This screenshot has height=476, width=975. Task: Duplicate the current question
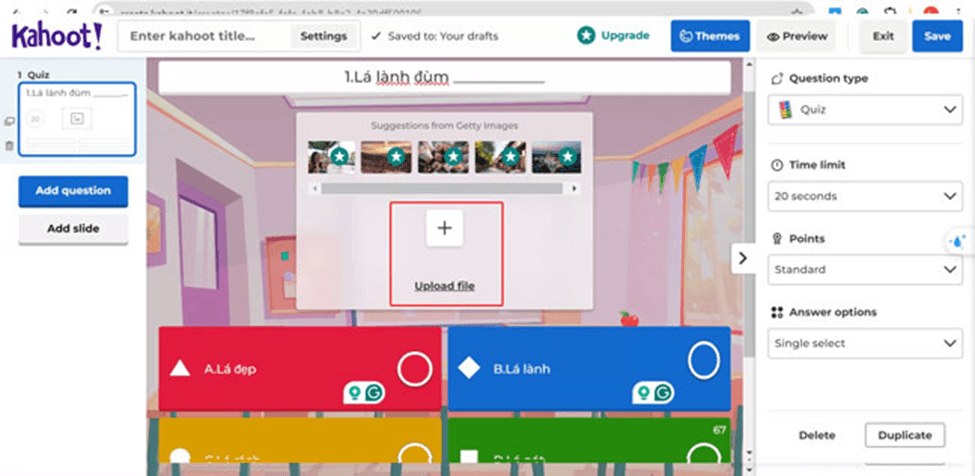coord(905,436)
